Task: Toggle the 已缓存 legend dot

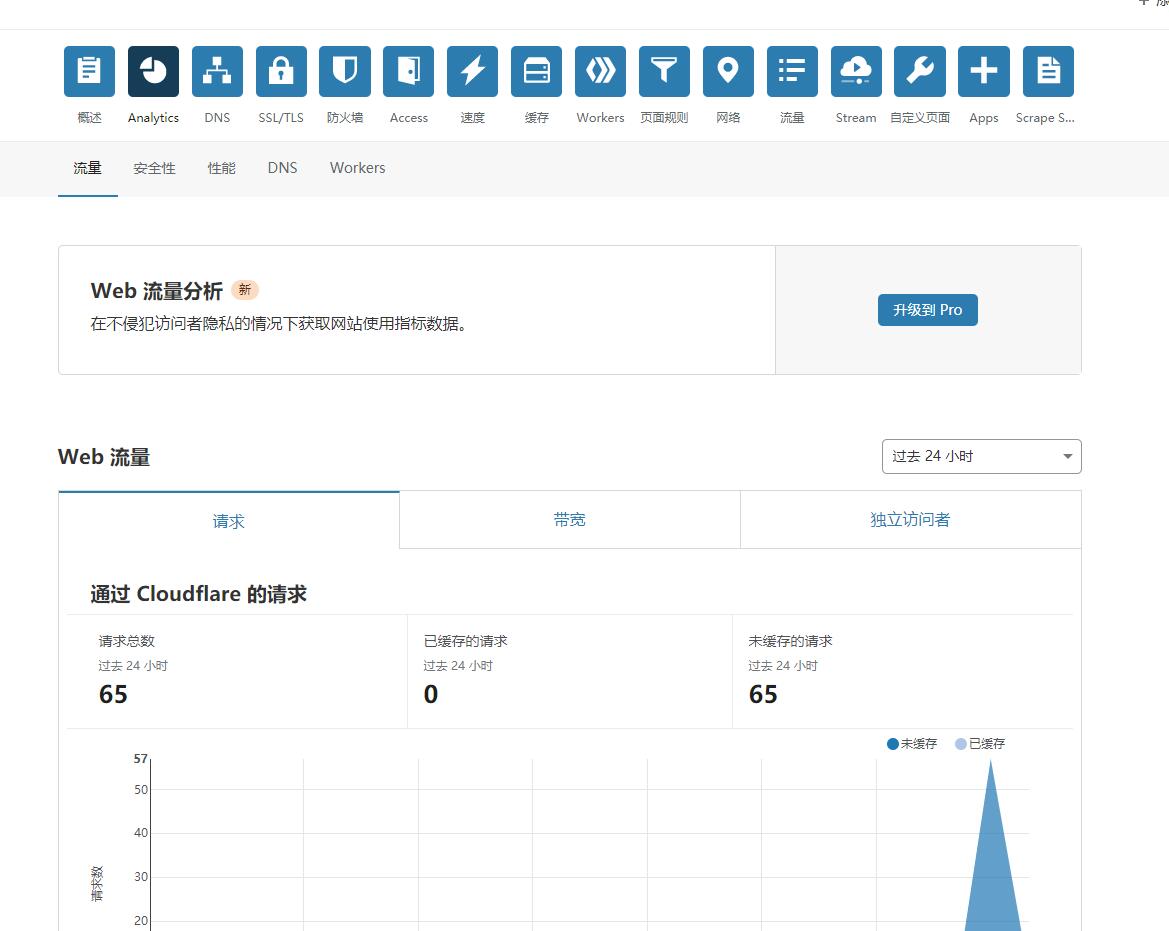Action: tap(961, 744)
